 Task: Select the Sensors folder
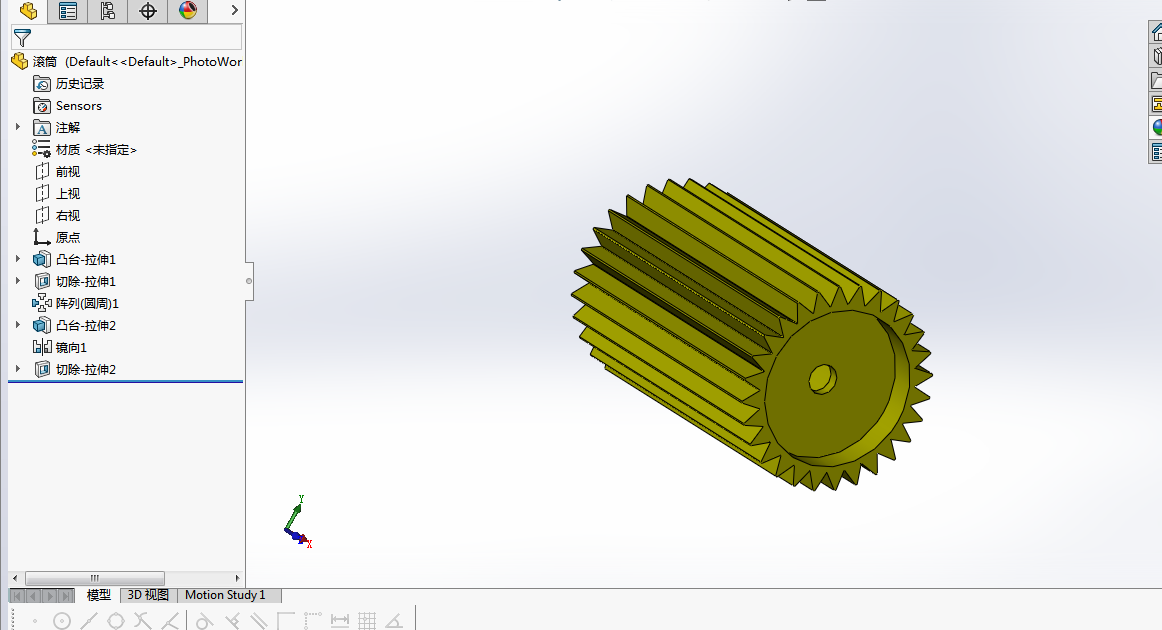point(67,106)
